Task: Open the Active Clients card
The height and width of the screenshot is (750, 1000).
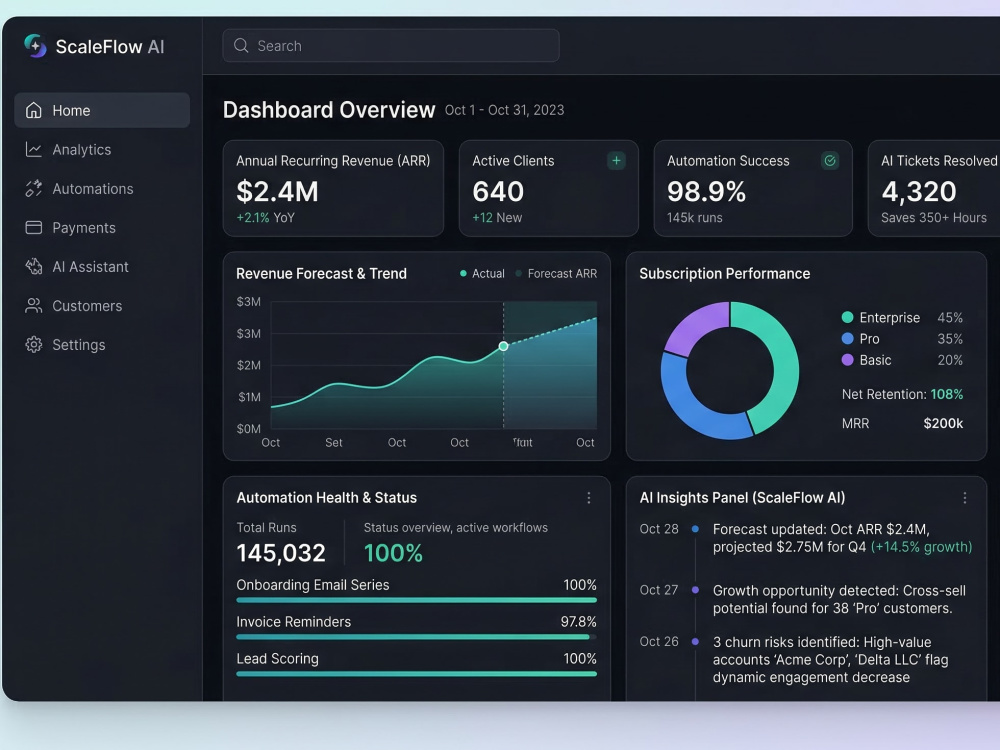Action: pyautogui.click(x=548, y=188)
